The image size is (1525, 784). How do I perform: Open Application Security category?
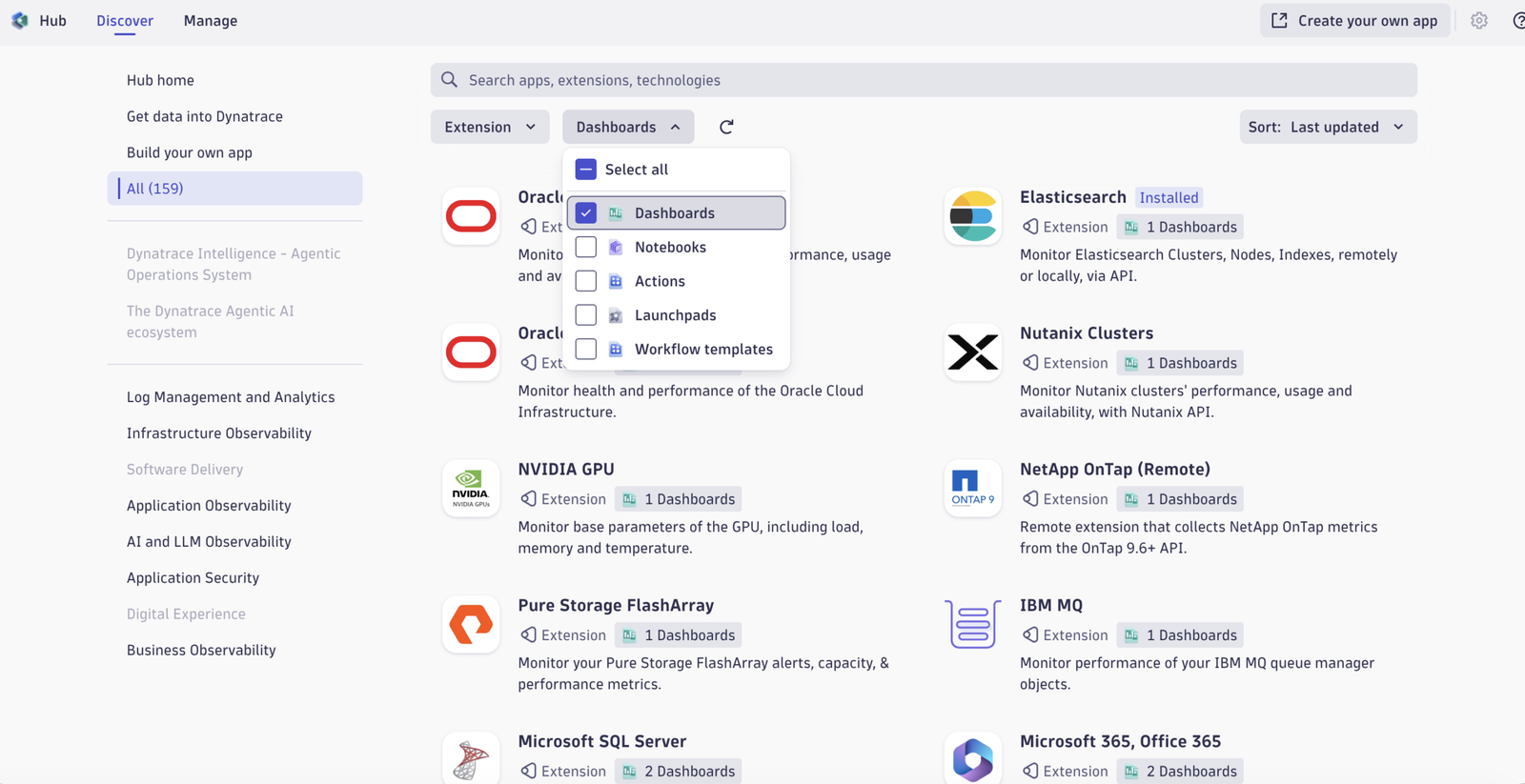(x=193, y=578)
